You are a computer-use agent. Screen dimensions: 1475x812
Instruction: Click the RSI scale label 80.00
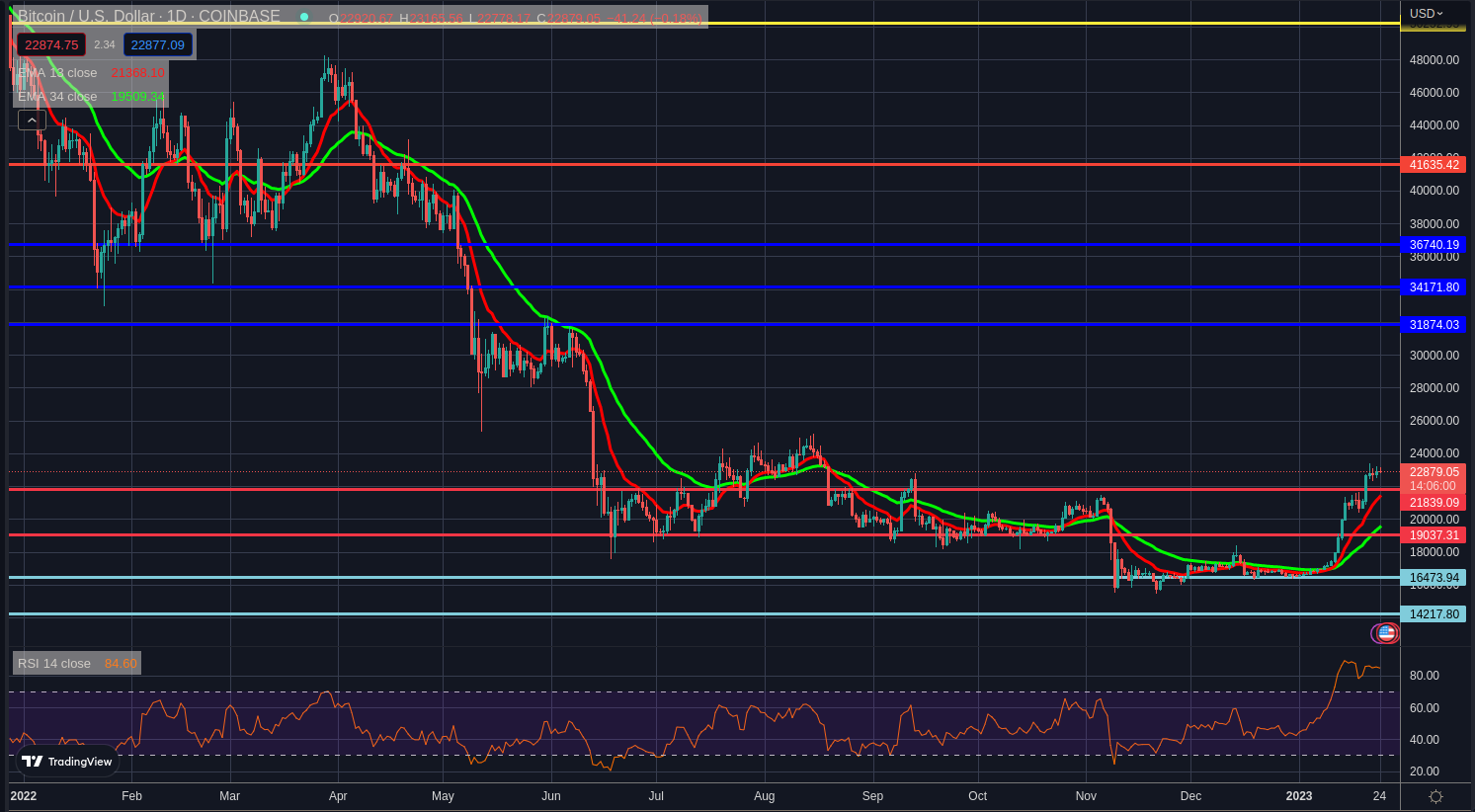point(1424,676)
